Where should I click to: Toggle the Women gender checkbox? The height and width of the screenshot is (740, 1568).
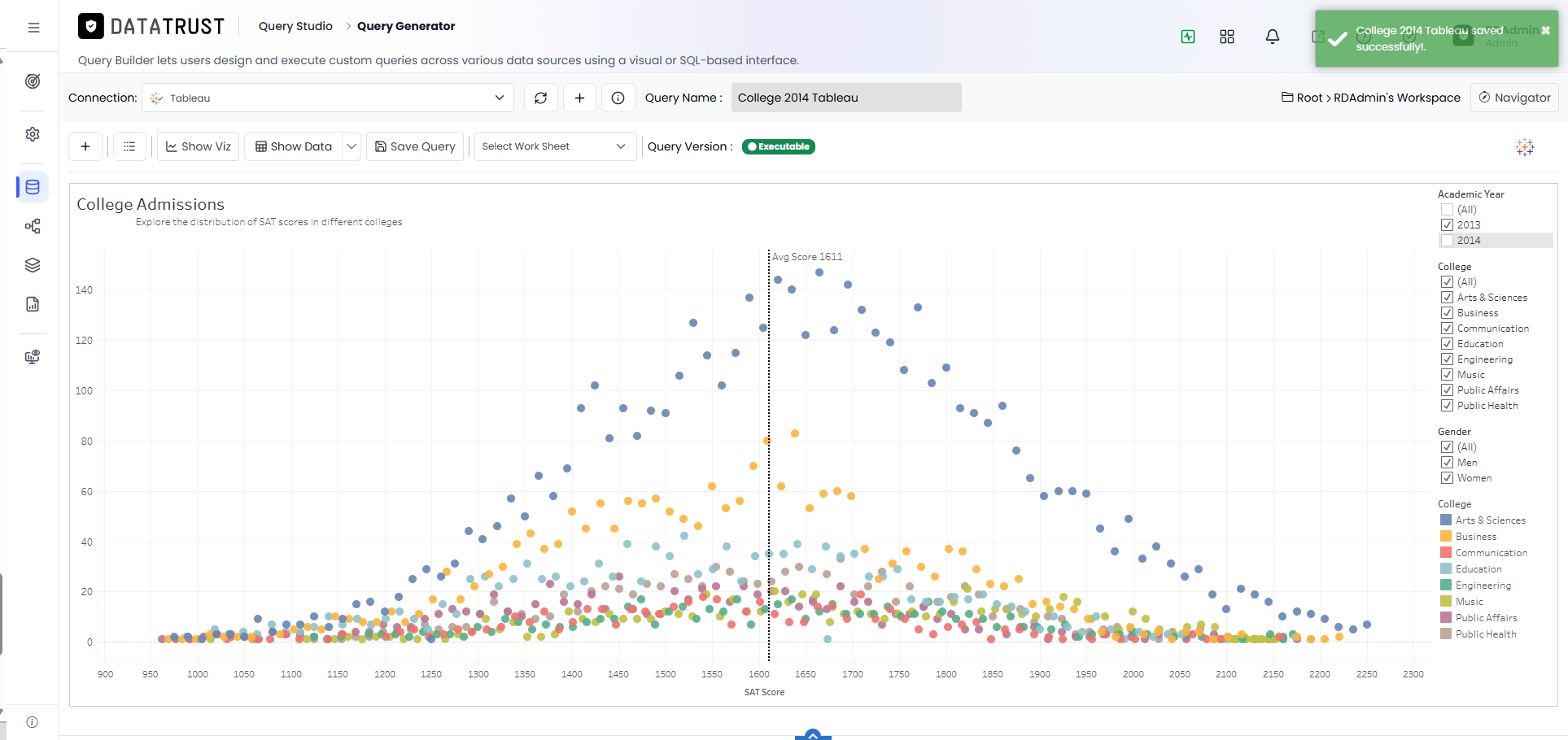[x=1447, y=477]
